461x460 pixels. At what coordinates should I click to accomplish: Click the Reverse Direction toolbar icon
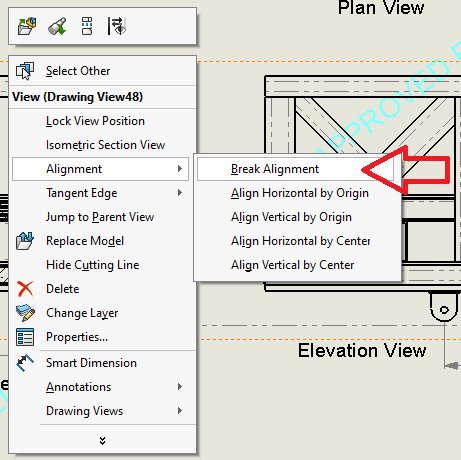(x=116, y=26)
